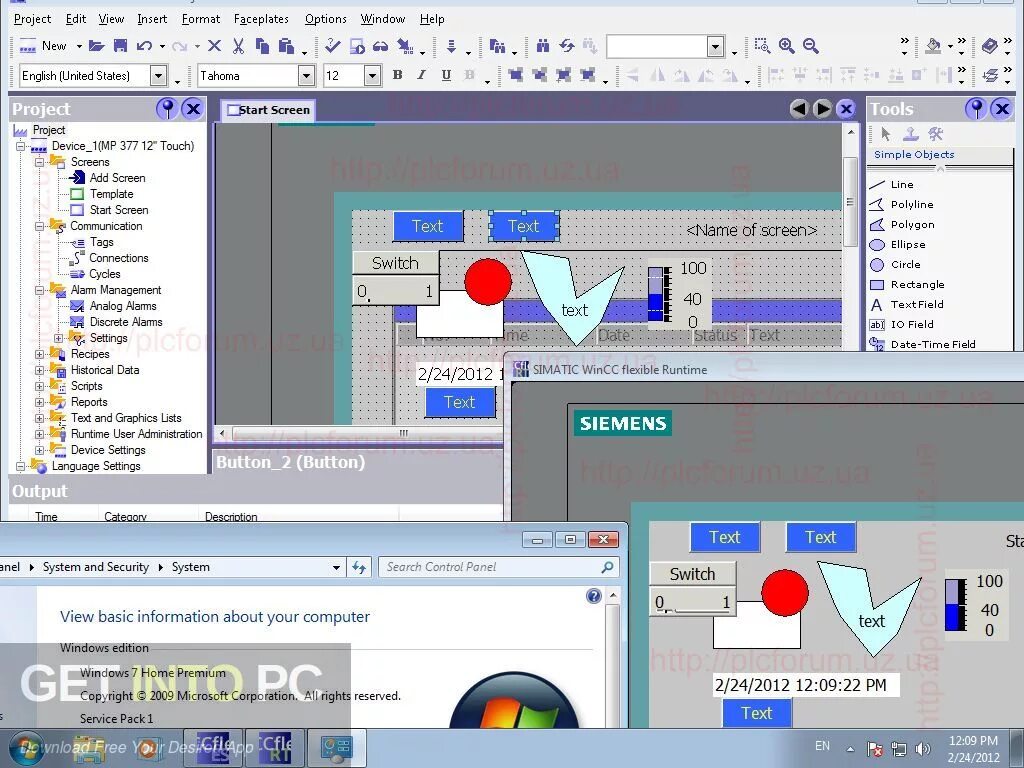This screenshot has height=768, width=1024.
Task: Choose the Ellipse object
Action: pos(908,244)
